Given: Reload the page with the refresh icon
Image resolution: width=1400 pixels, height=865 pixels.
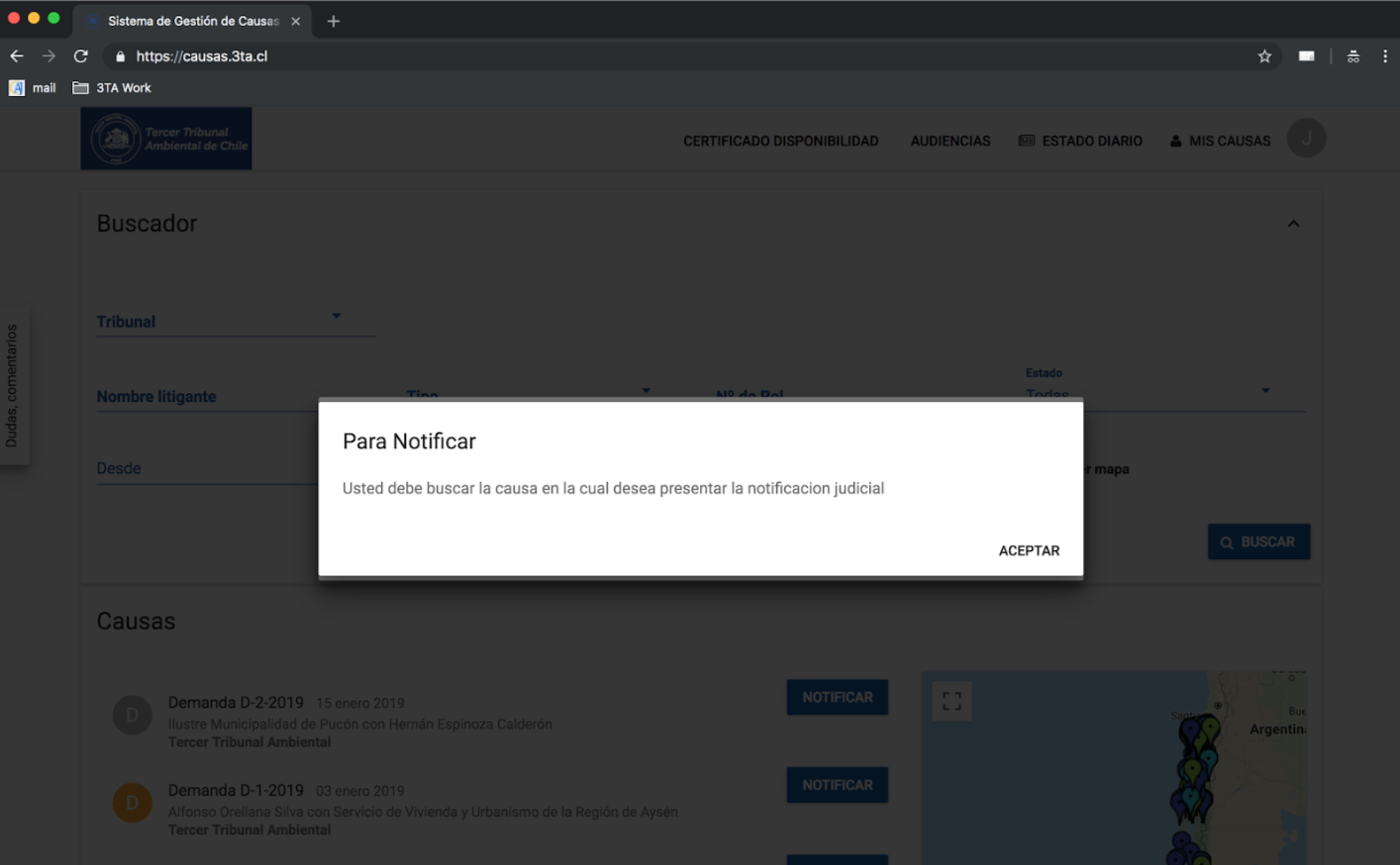Looking at the screenshot, I should coord(81,56).
